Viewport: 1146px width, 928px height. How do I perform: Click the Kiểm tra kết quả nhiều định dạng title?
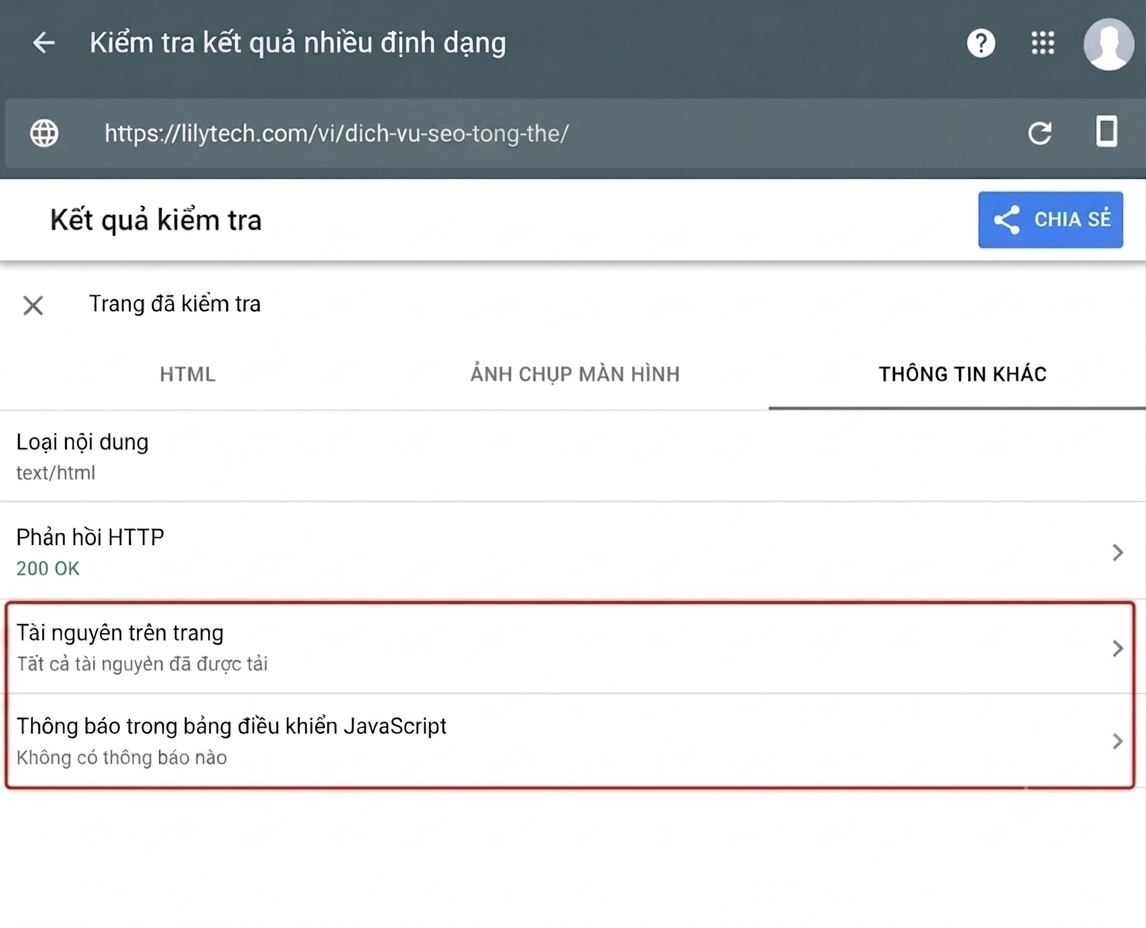click(297, 43)
